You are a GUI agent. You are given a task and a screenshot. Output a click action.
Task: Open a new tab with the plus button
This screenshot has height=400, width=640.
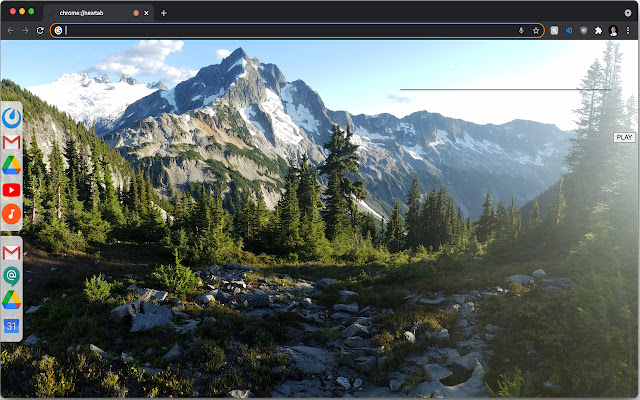tap(164, 13)
